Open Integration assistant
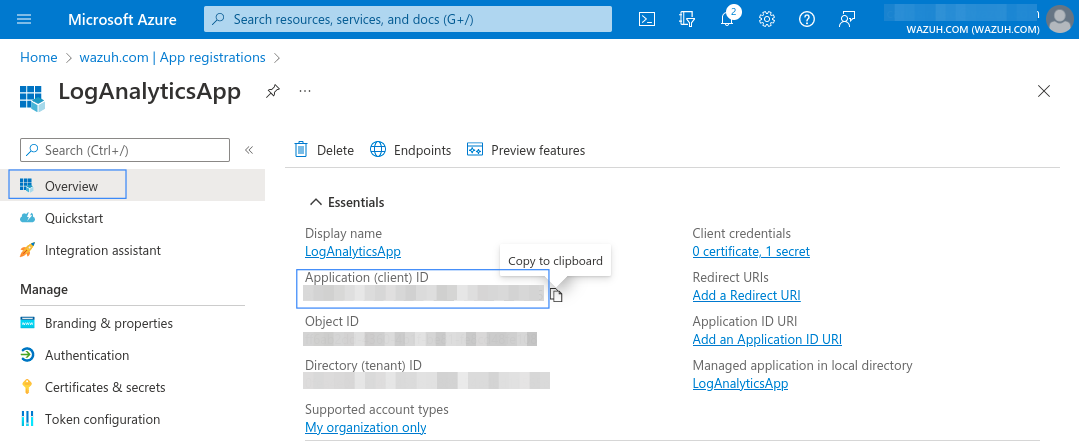Viewport: 1079px width, 442px height. tap(103, 251)
